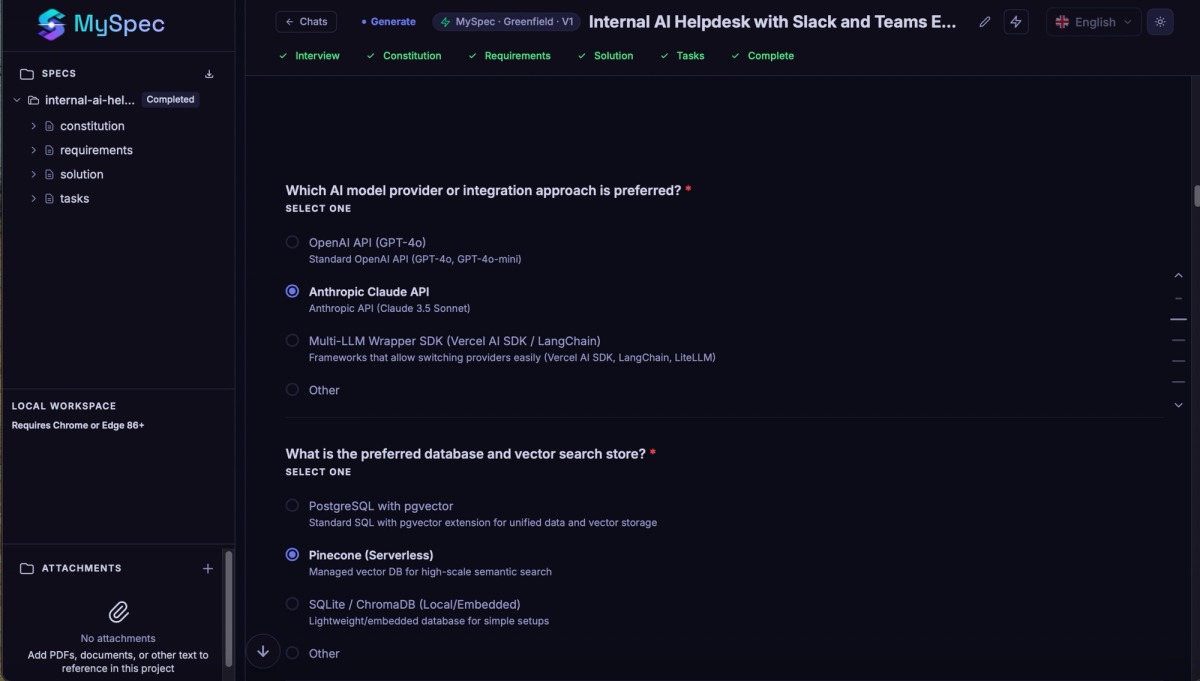This screenshot has width=1200, height=681.
Task: Click the scroll-down arrow circle button
Action: click(263, 651)
